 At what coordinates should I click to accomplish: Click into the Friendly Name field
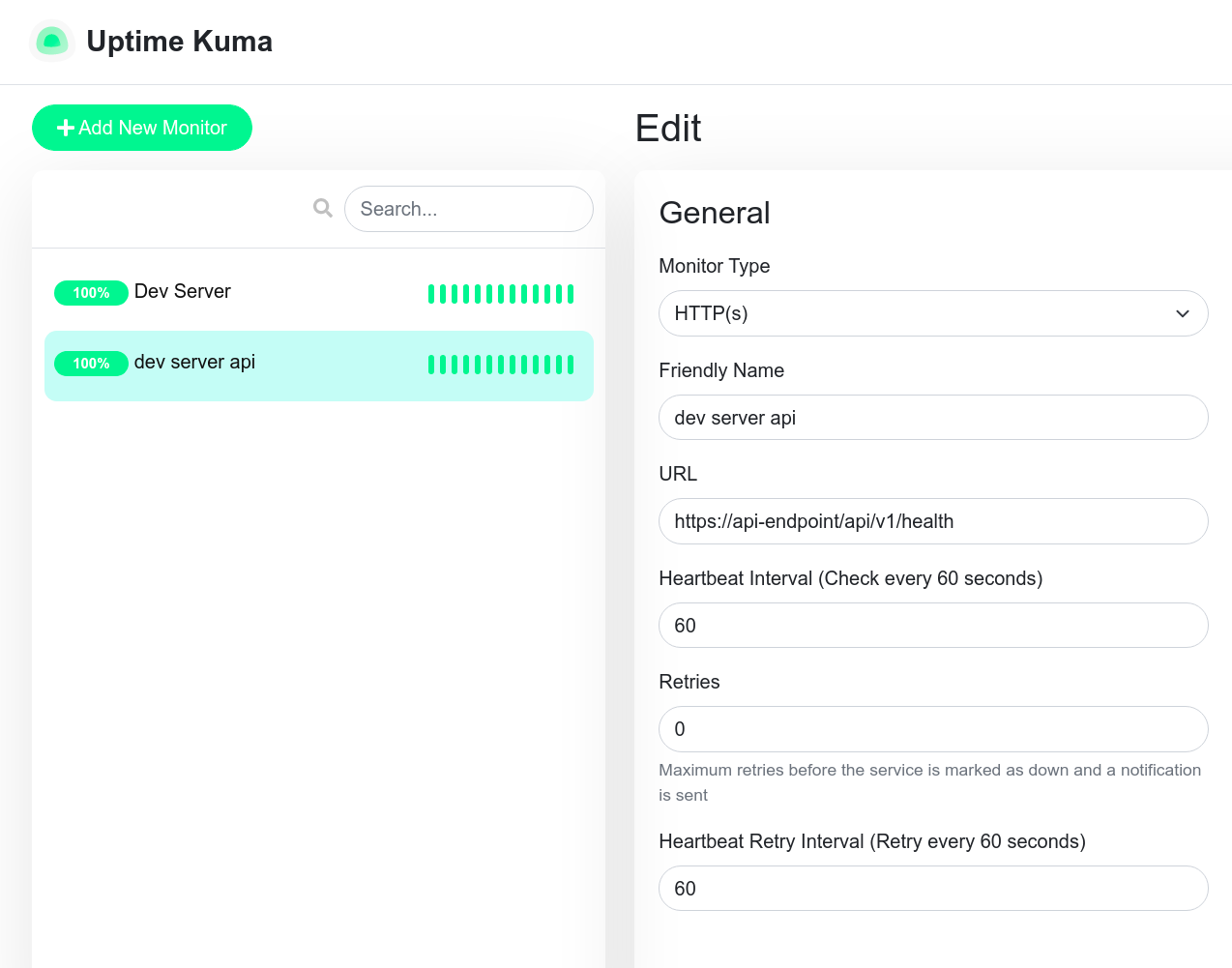click(x=932, y=418)
